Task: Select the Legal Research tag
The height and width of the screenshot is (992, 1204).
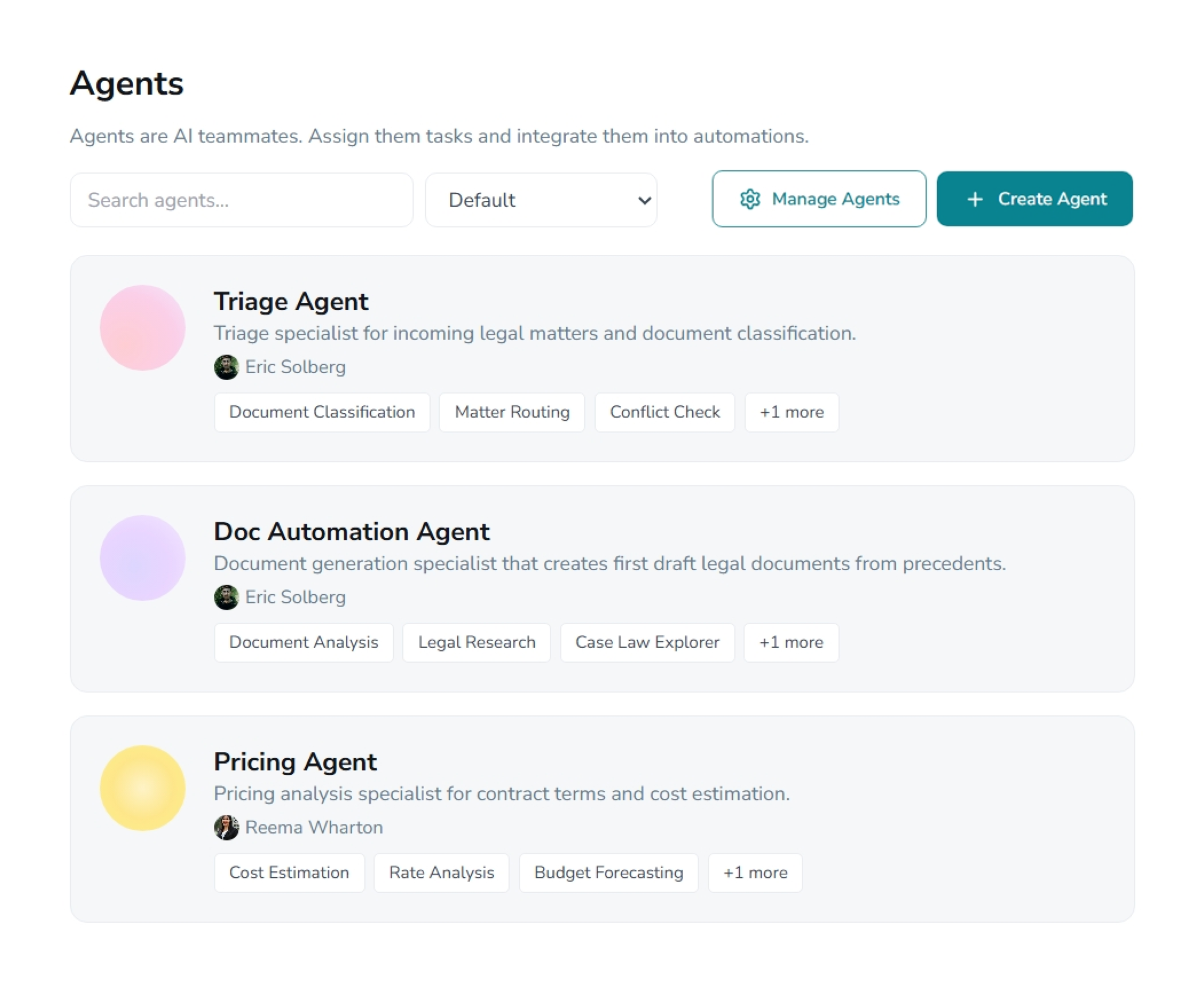Action: tap(476, 642)
